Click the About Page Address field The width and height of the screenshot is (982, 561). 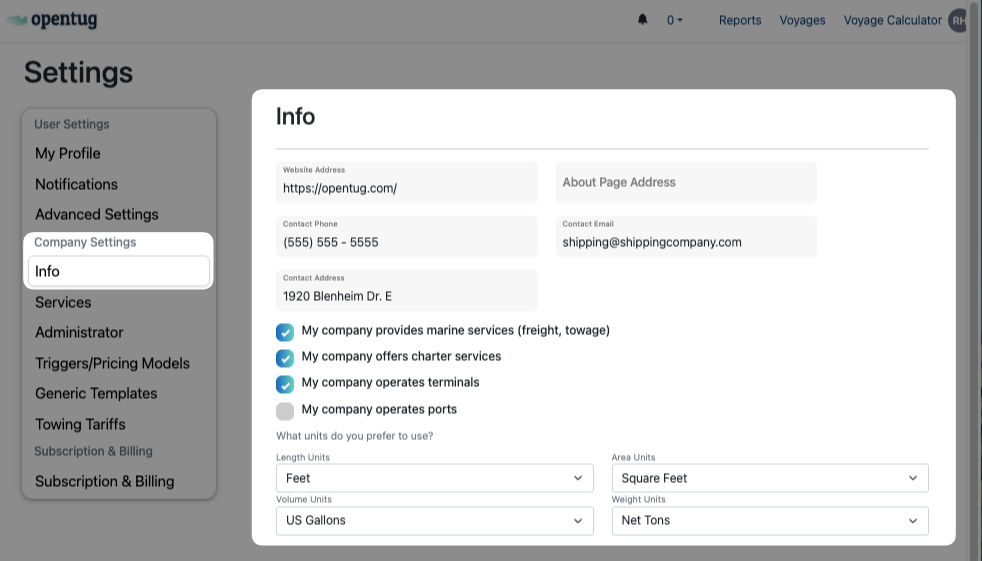click(686, 182)
